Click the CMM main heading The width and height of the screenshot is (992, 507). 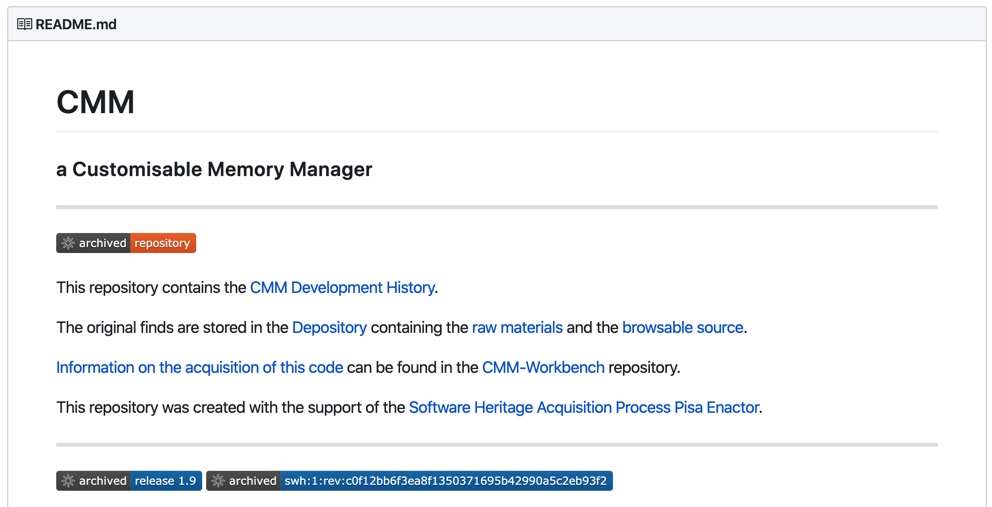point(95,102)
